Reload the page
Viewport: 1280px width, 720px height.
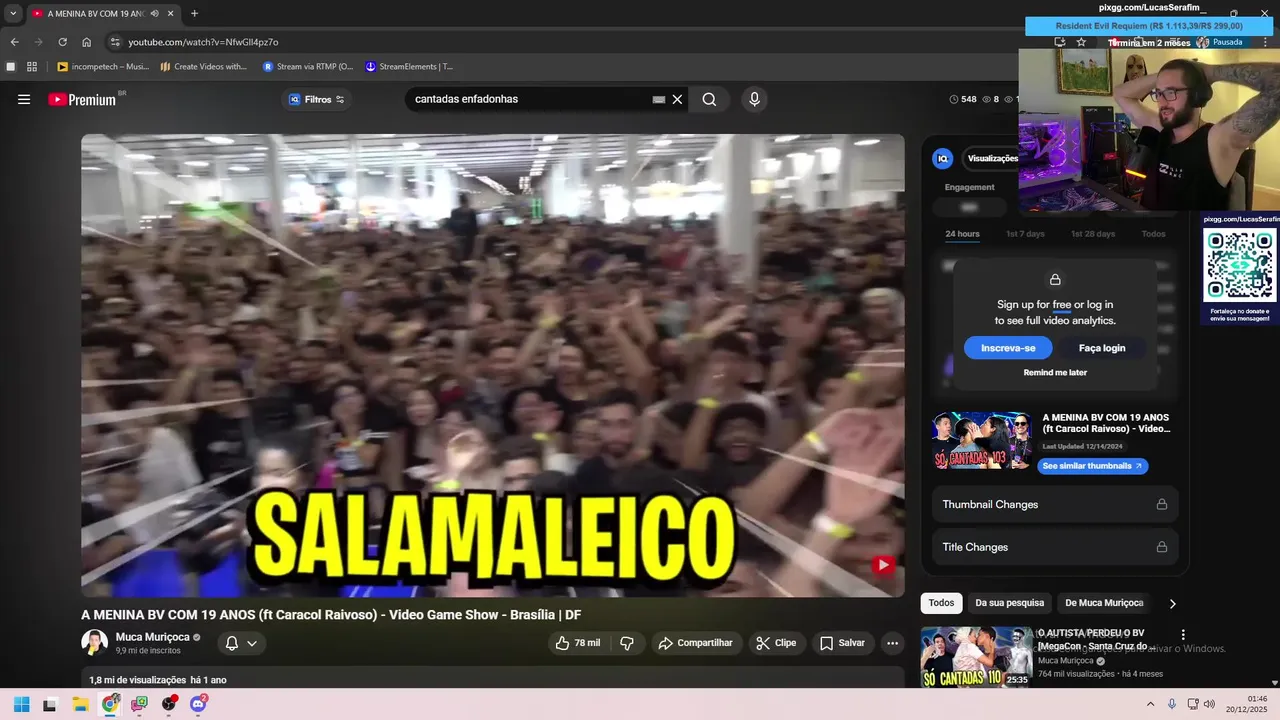pos(62,42)
